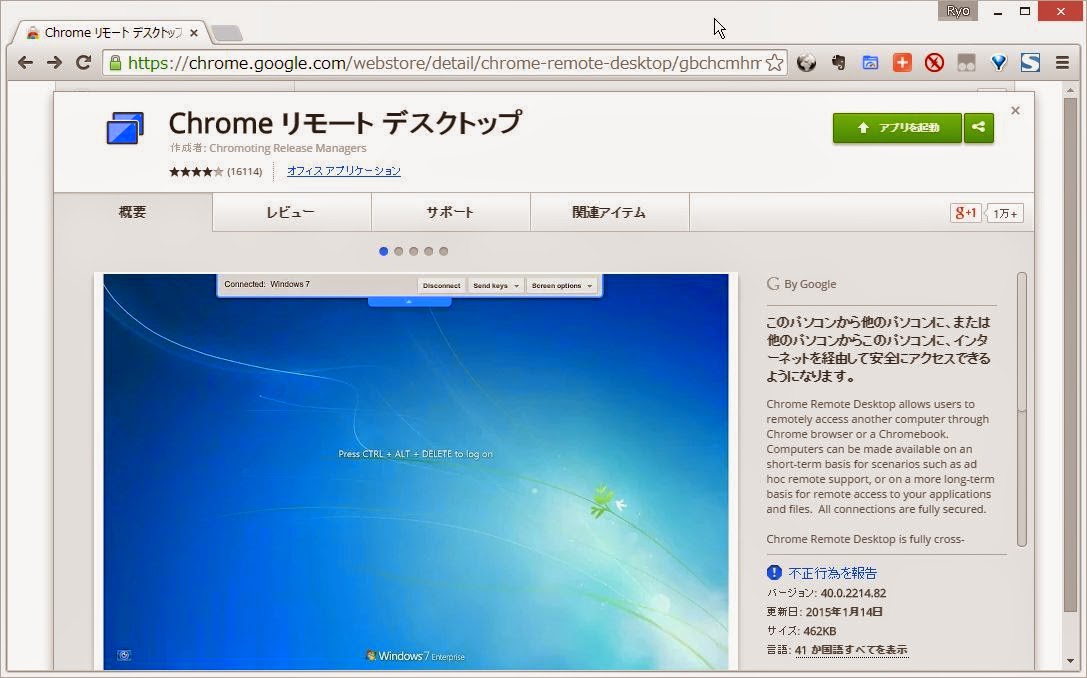This screenshot has height=678, width=1087.
Task: Reload the page with the refresh icon
Action: coord(84,63)
